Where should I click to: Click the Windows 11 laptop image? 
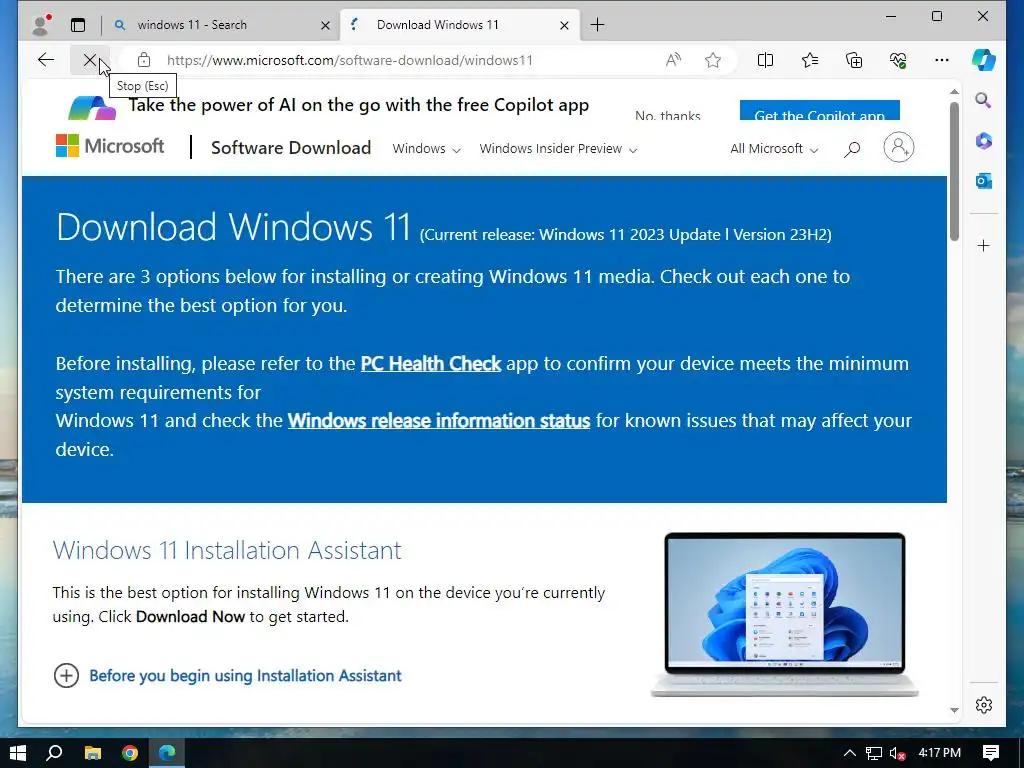[784, 615]
